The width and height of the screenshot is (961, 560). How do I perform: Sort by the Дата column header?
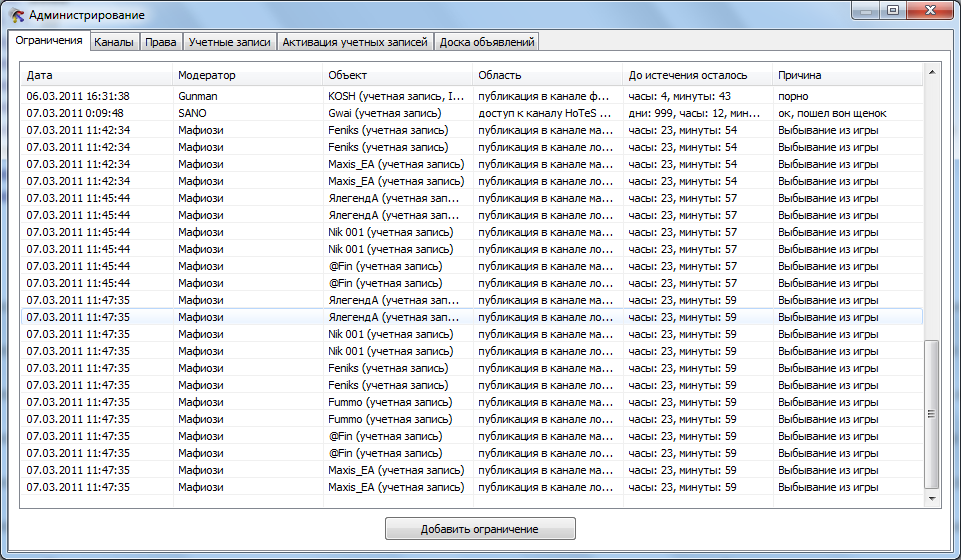97,76
